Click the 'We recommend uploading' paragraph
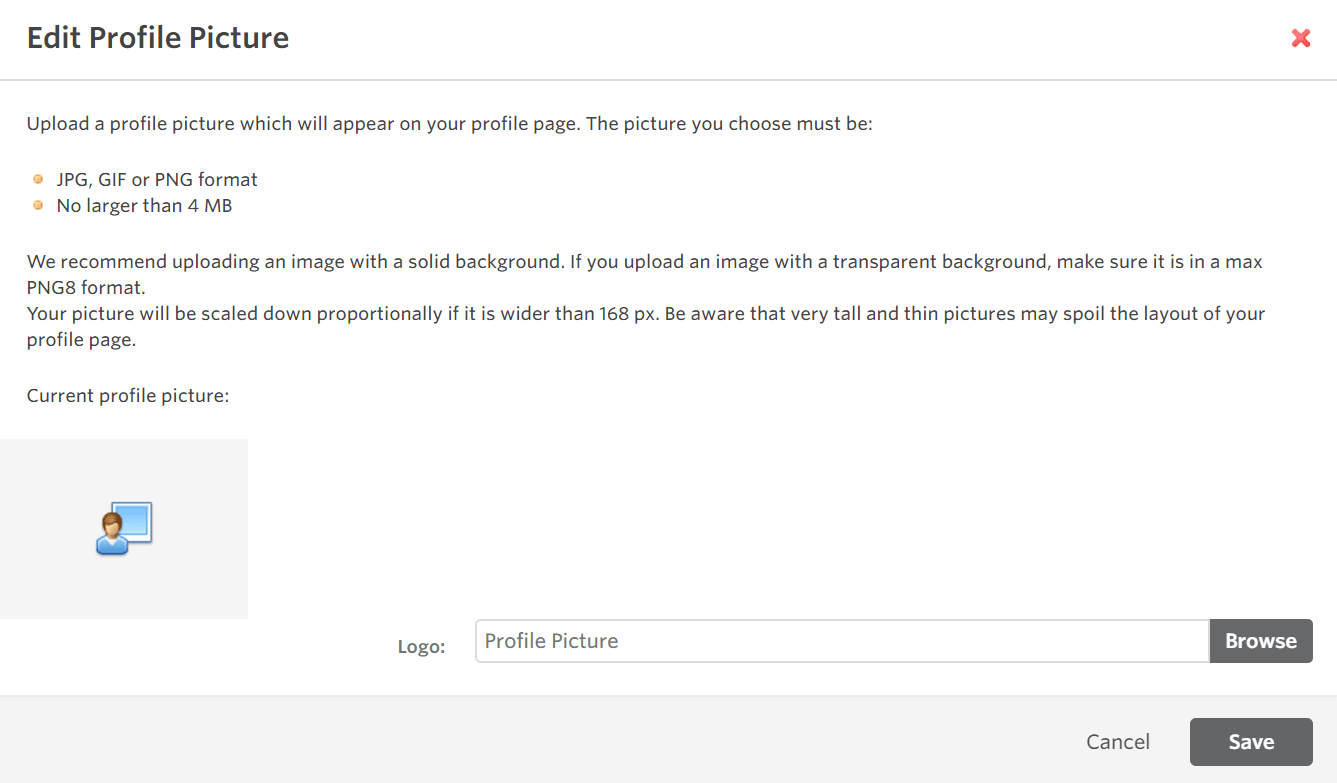 644,262
